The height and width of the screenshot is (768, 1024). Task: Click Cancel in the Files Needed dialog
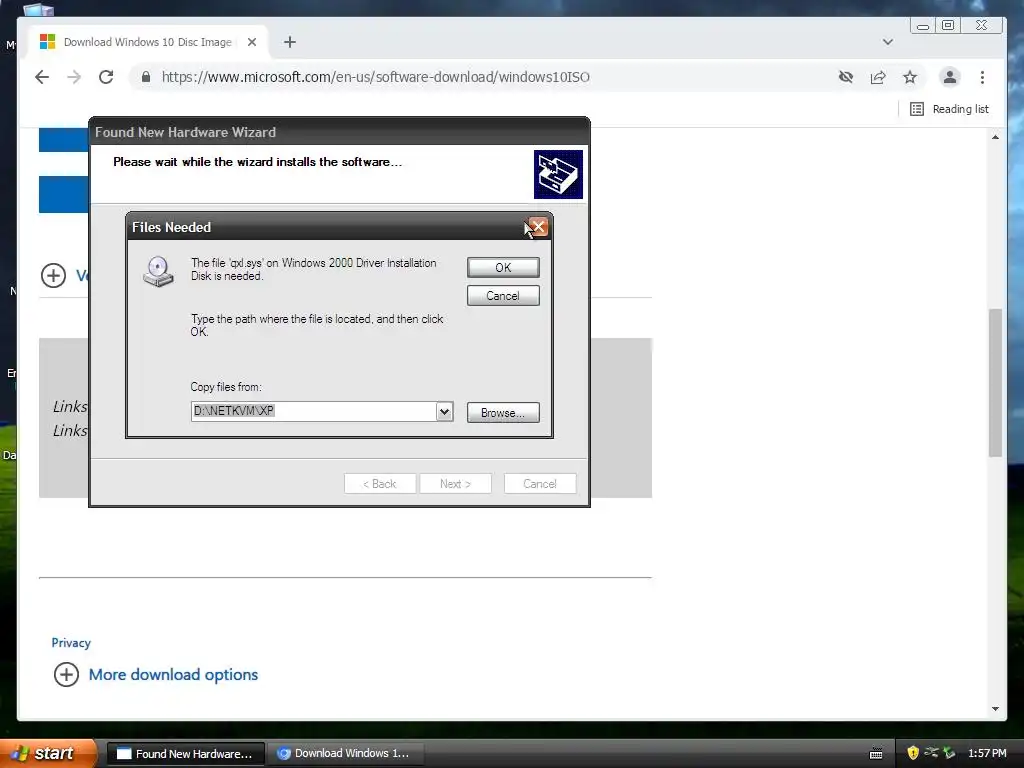(503, 295)
